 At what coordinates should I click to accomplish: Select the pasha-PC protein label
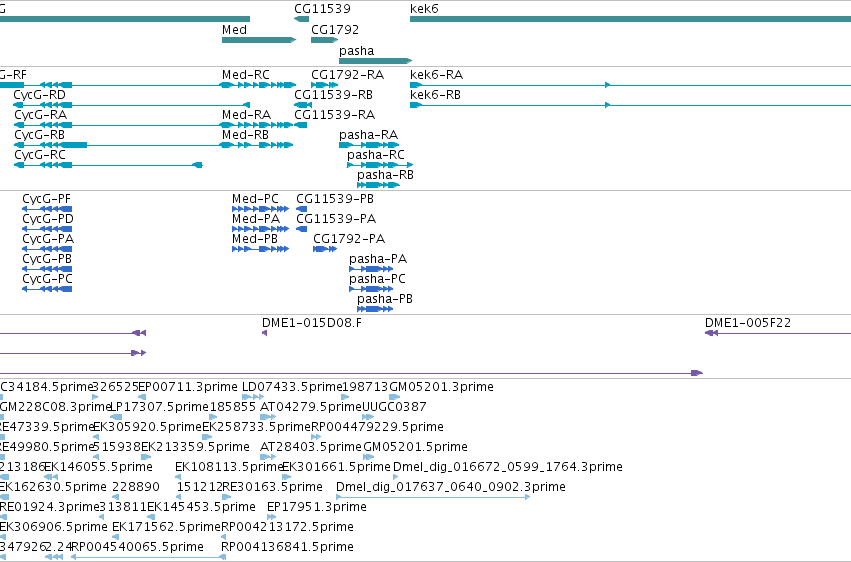click(377, 279)
